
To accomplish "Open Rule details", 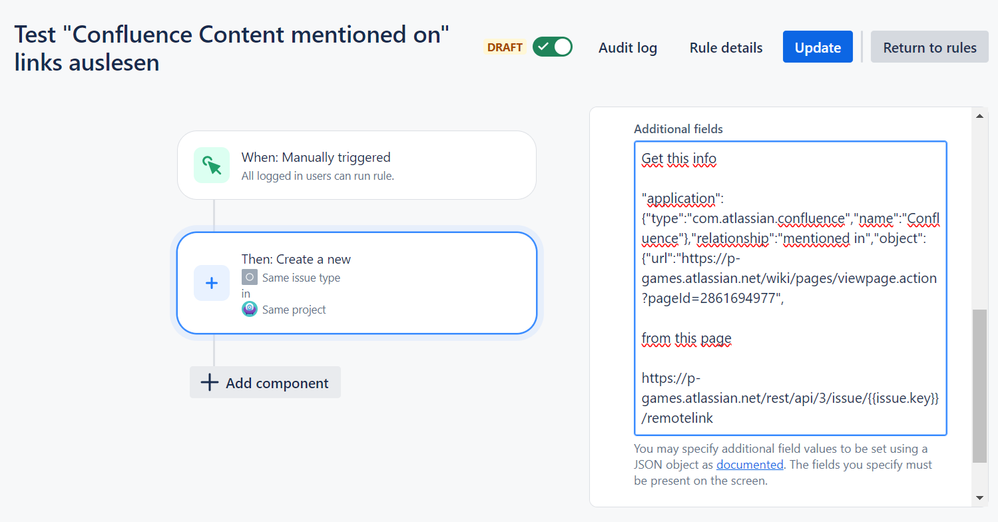I will point(726,48).
